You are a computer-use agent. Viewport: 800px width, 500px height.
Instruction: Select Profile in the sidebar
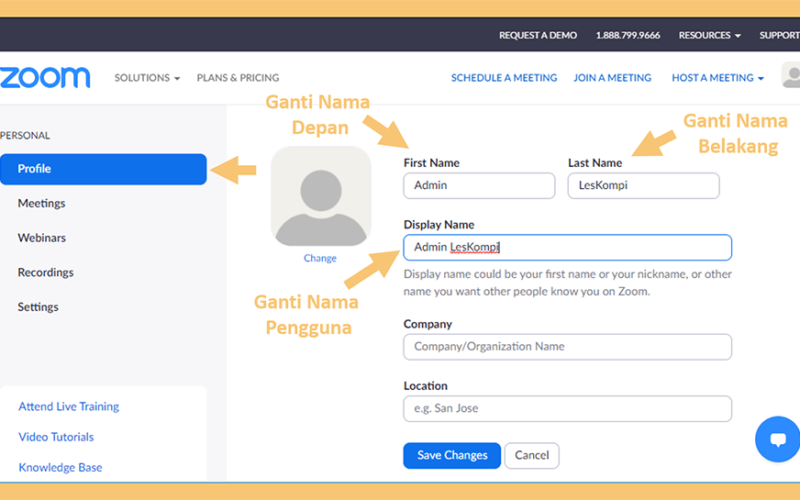pyautogui.click(x=103, y=169)
